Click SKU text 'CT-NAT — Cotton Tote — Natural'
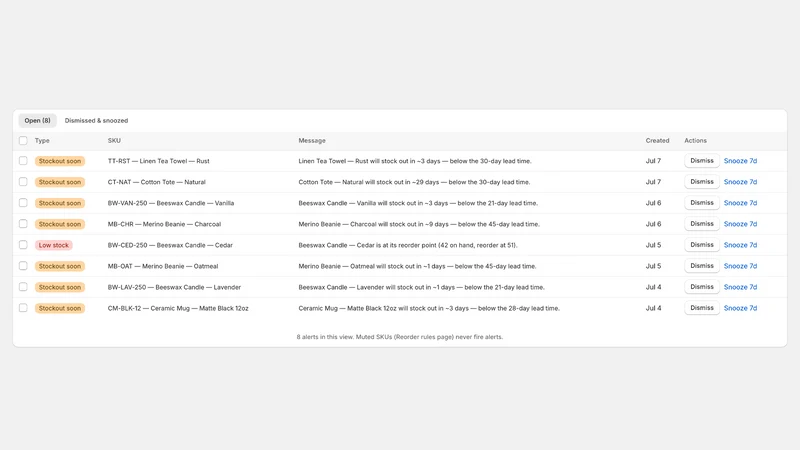 tap(157, 182)
